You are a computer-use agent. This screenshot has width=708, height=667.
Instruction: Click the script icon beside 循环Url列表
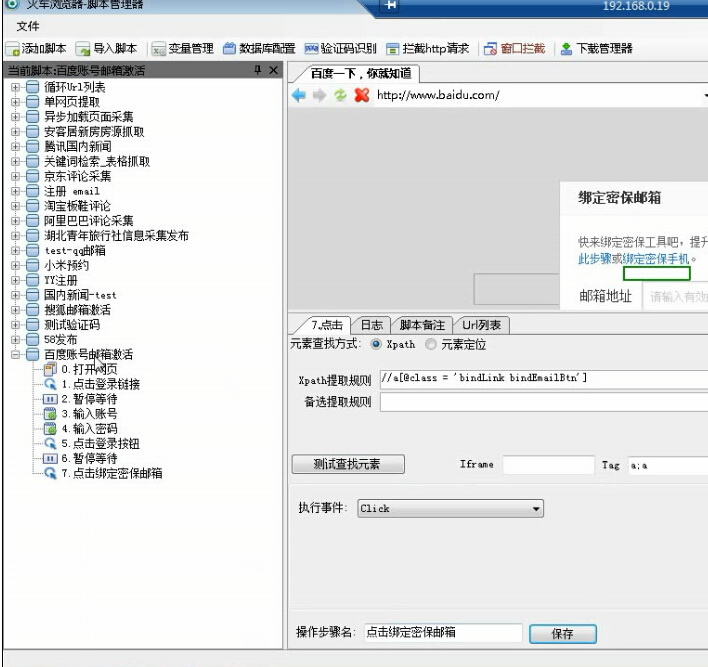pos(33,87)
